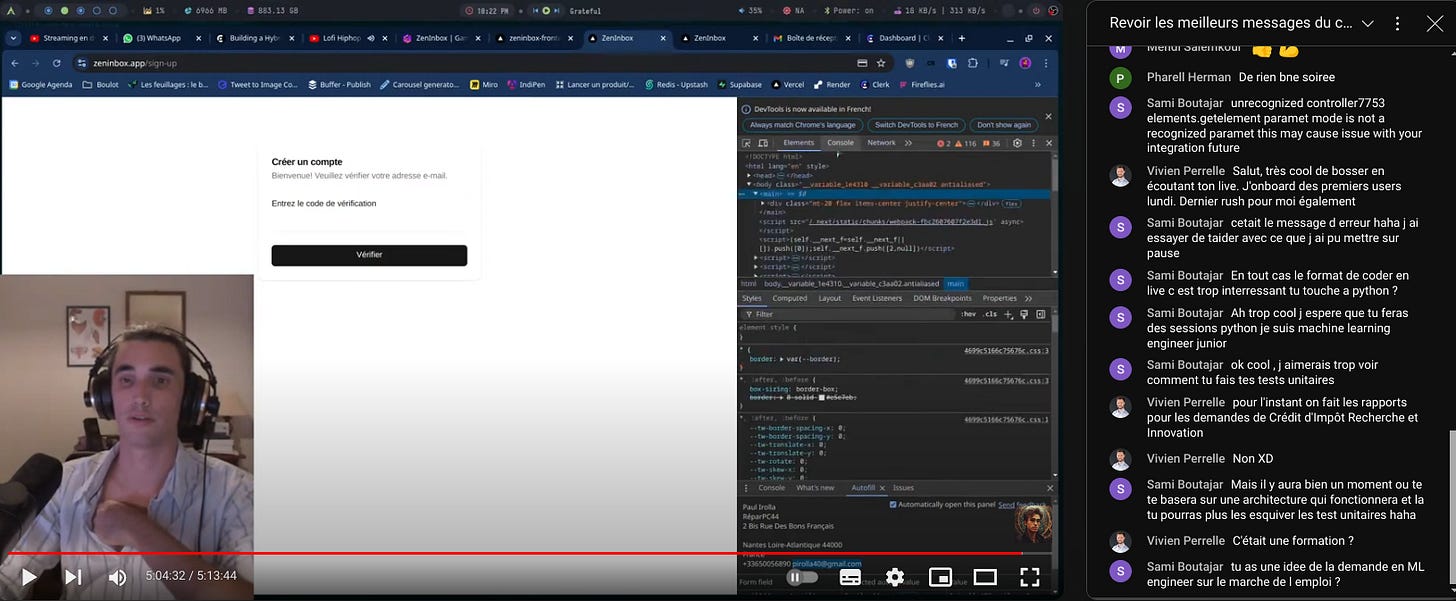
Task: Turn on subtitles in the player
Action: [x=850, y=577]
